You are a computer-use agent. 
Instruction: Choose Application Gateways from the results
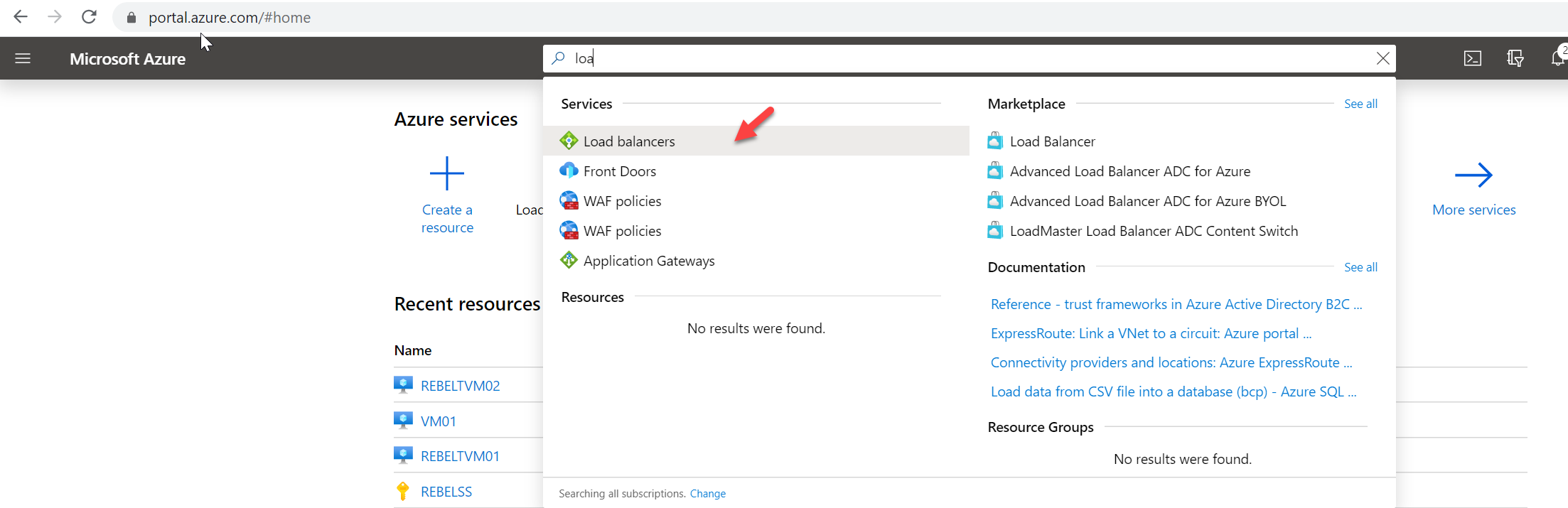[x=648, y=261]
